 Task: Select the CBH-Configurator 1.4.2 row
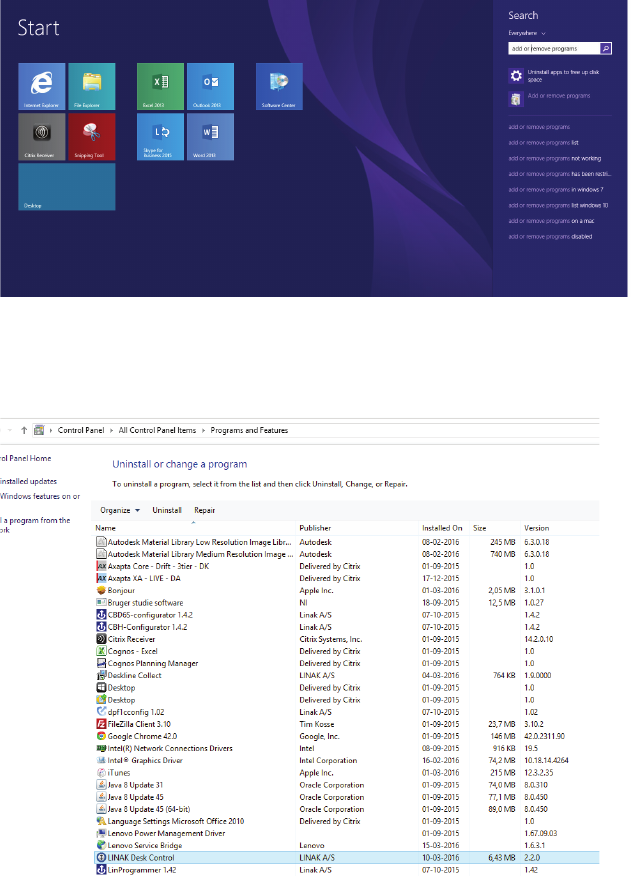tap(346, 627)
